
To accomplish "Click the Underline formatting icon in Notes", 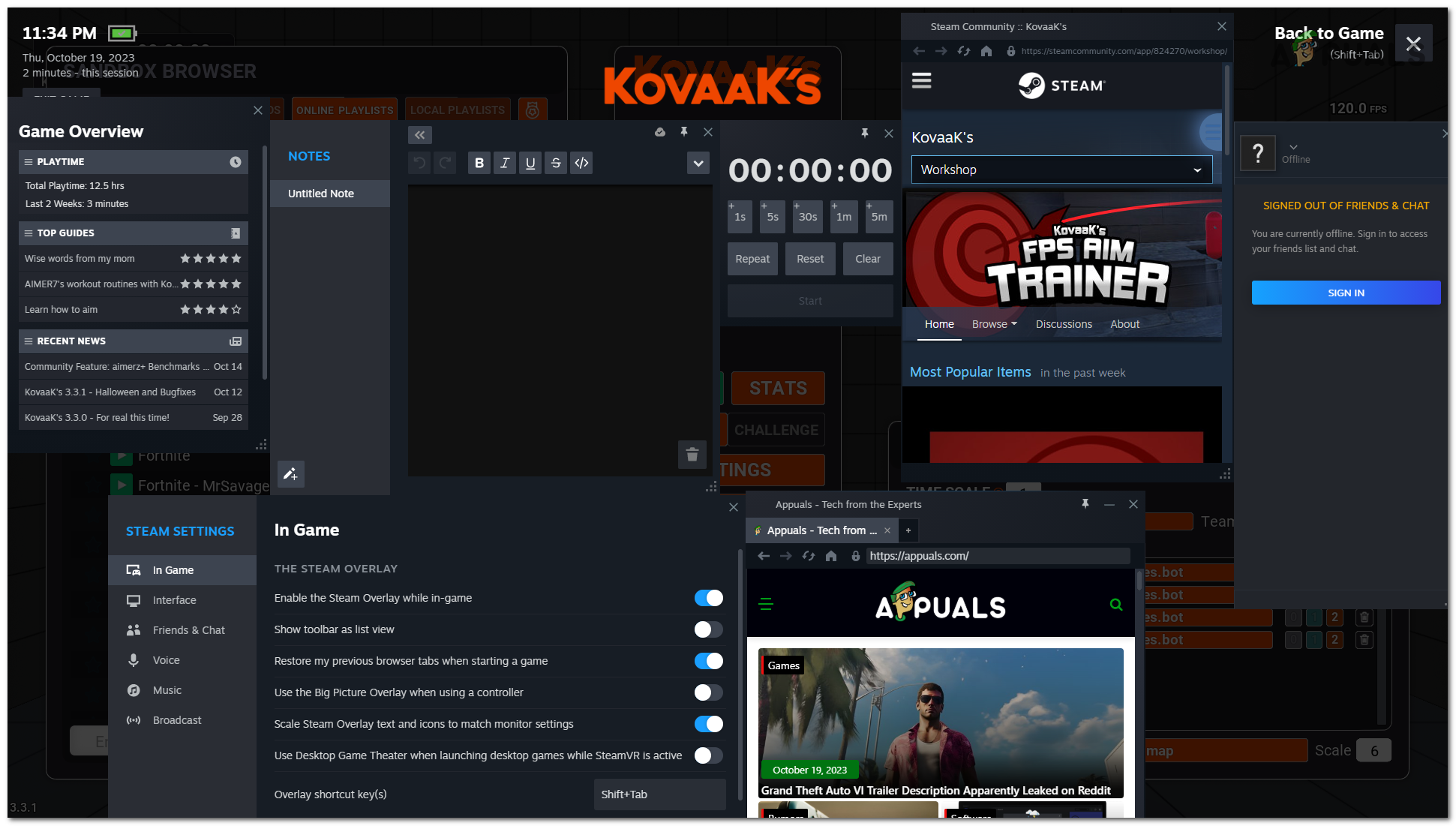I will [529, 163].
